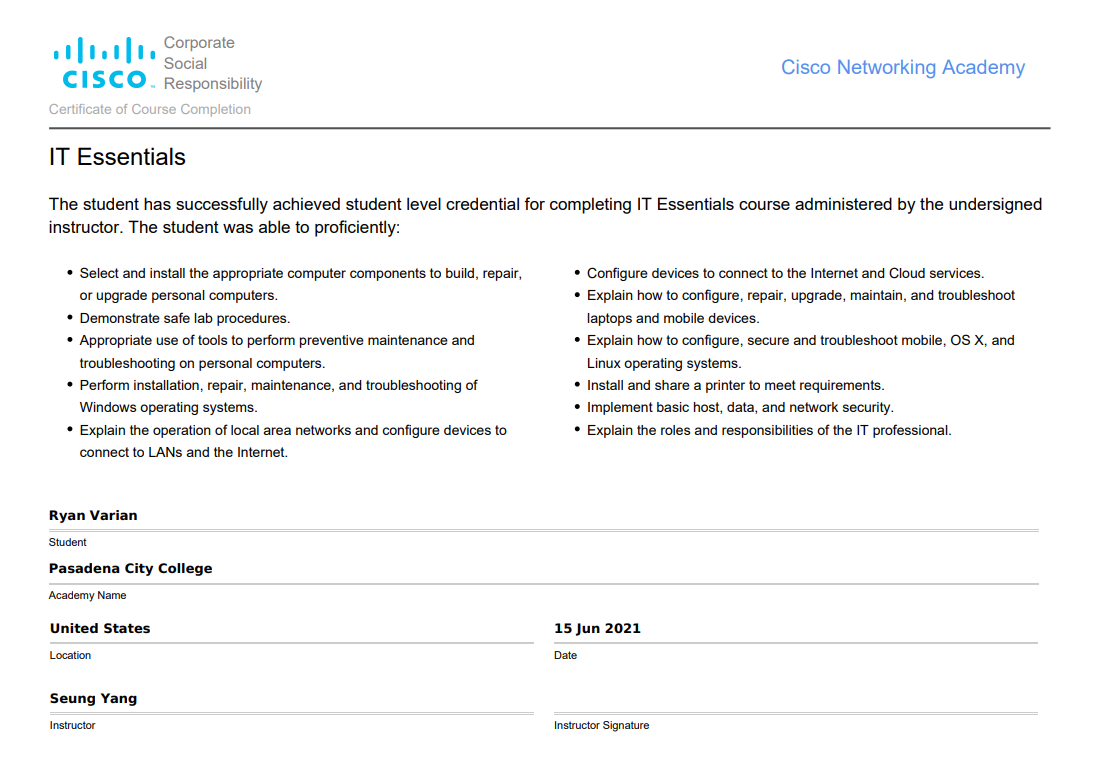Click the Academy Name label

[88, 595]
